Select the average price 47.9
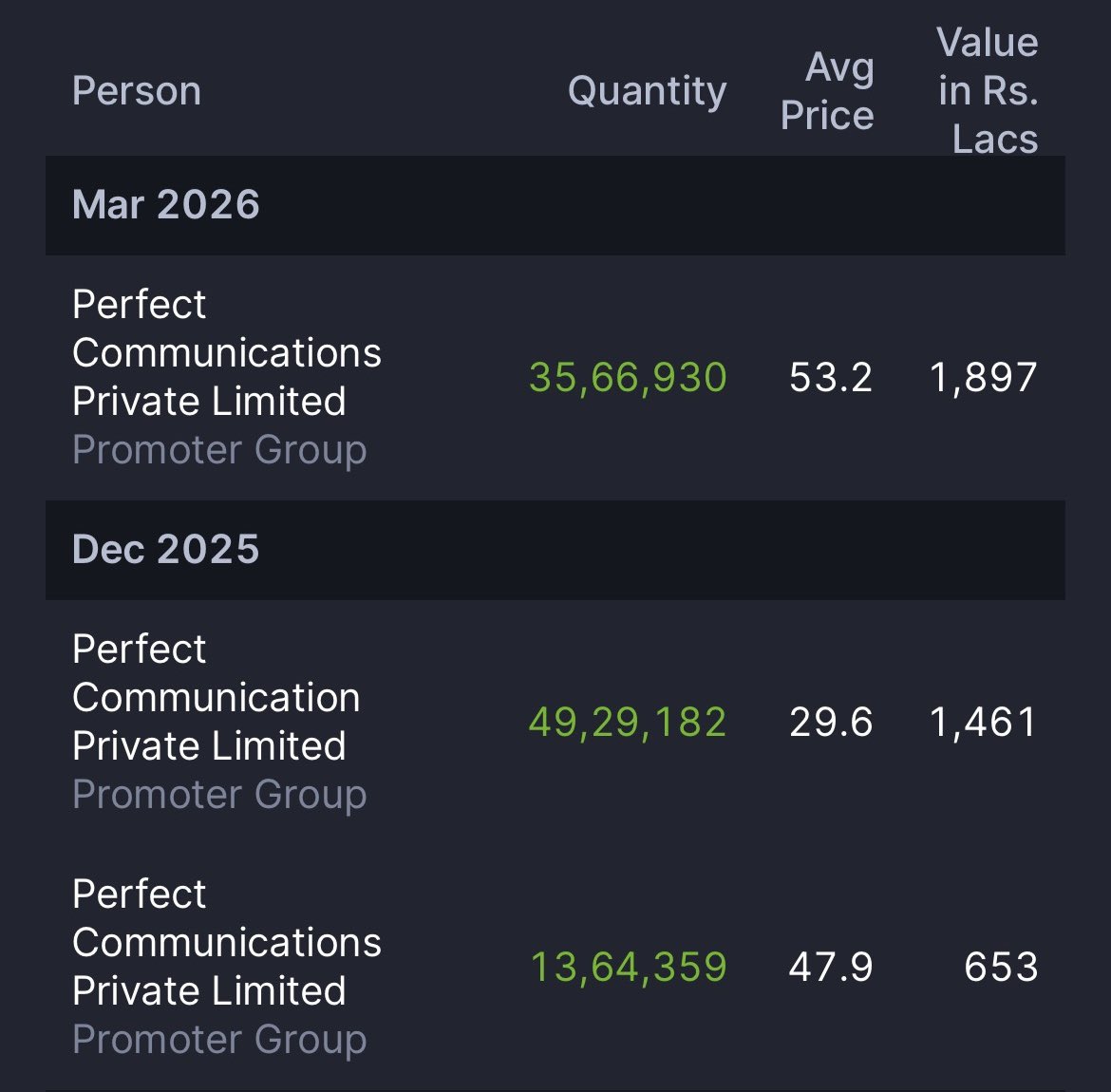Screen dimensions: 1111x1092 [x=831, y=968]
